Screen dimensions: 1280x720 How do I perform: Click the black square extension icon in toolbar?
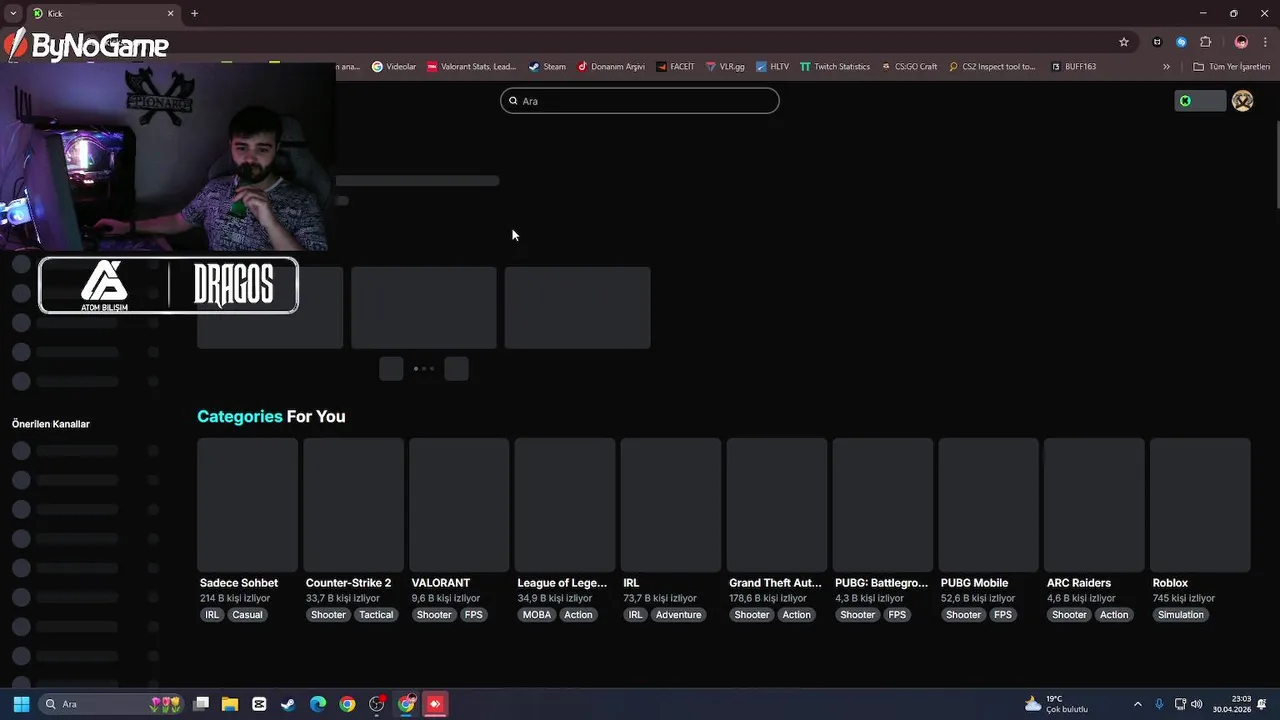[1157, 42]
